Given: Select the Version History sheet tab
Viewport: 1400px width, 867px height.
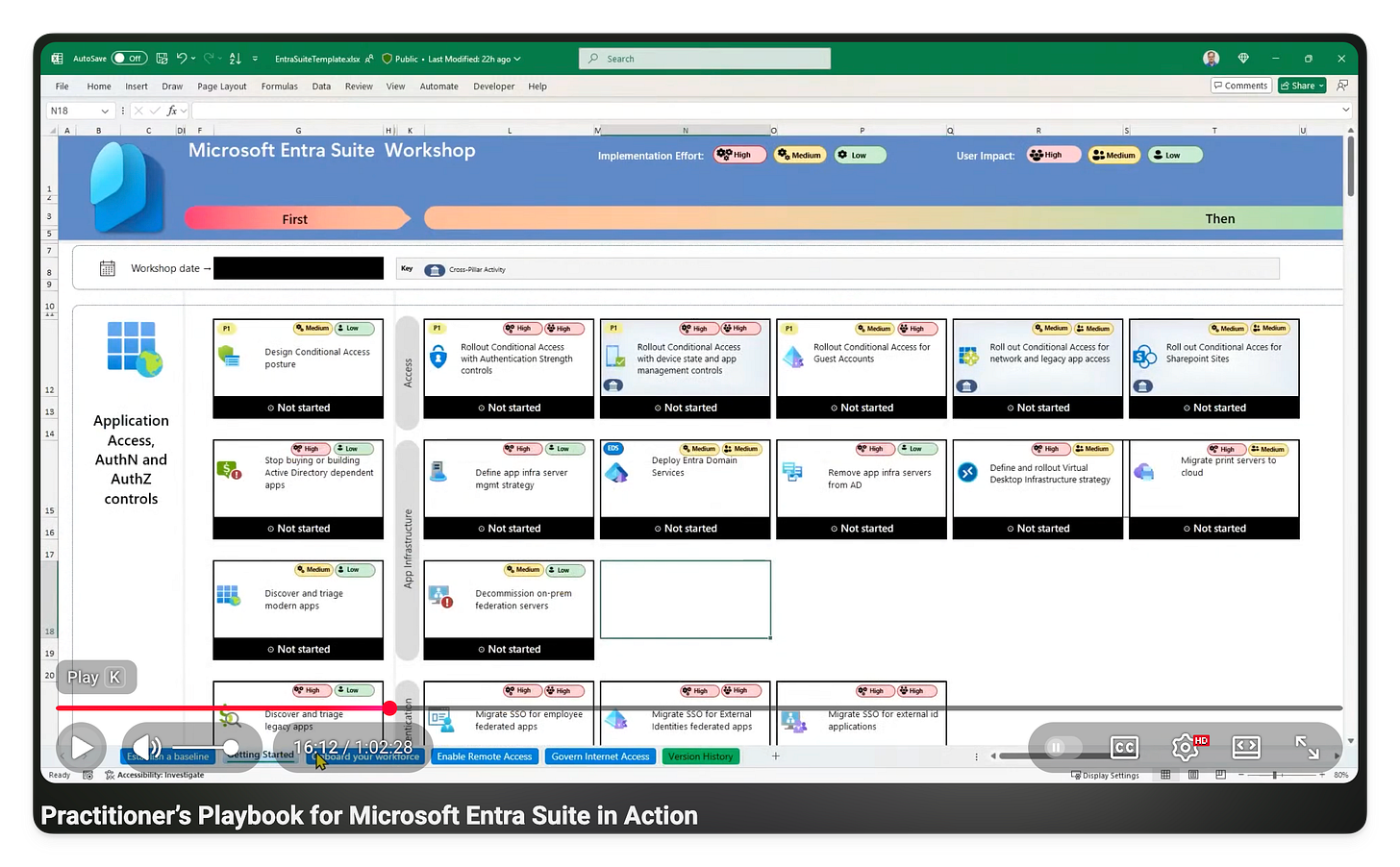Looking at the screenshot, I should click(x=701, y=756).
